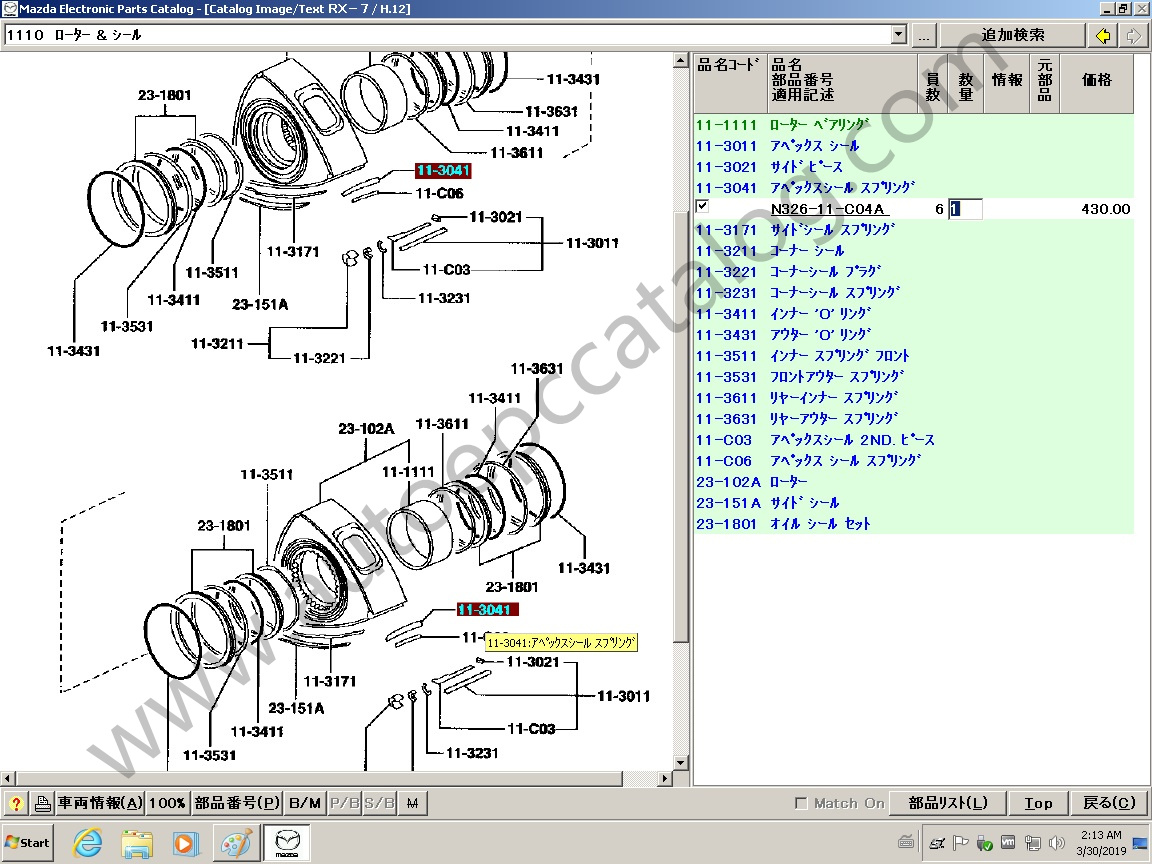Select the 11-3531 parts list row
This screenshot has width=1152, height=864.
click(x=913, y=377)
